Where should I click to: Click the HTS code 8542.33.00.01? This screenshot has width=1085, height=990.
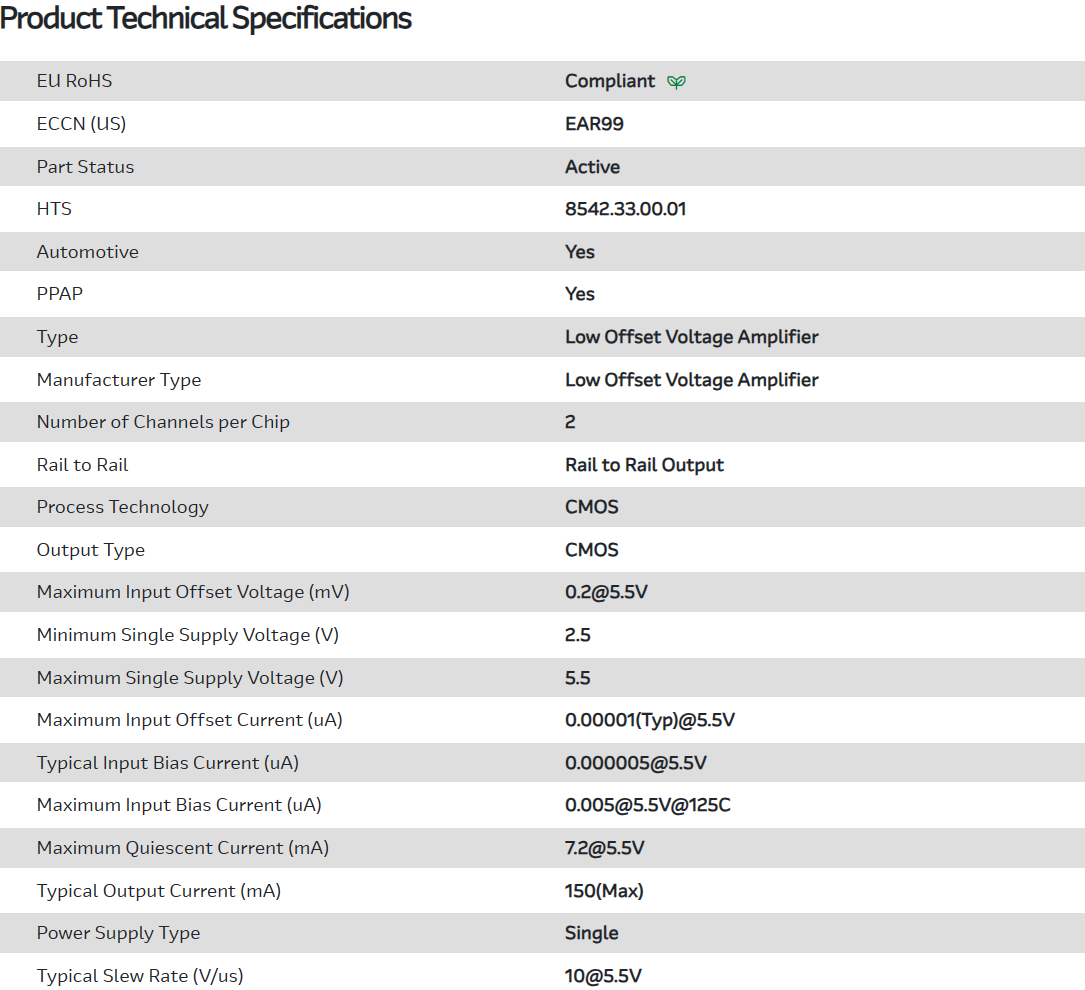[x=625, y=209]
